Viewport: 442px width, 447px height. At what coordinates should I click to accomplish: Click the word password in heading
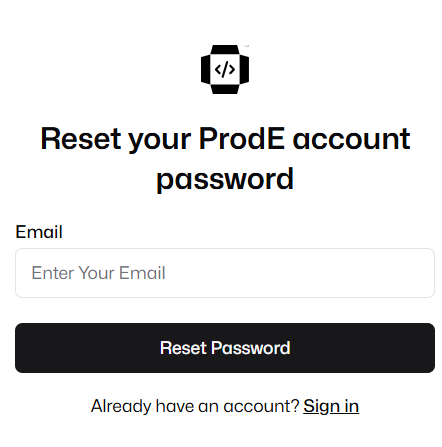point(225,180)
